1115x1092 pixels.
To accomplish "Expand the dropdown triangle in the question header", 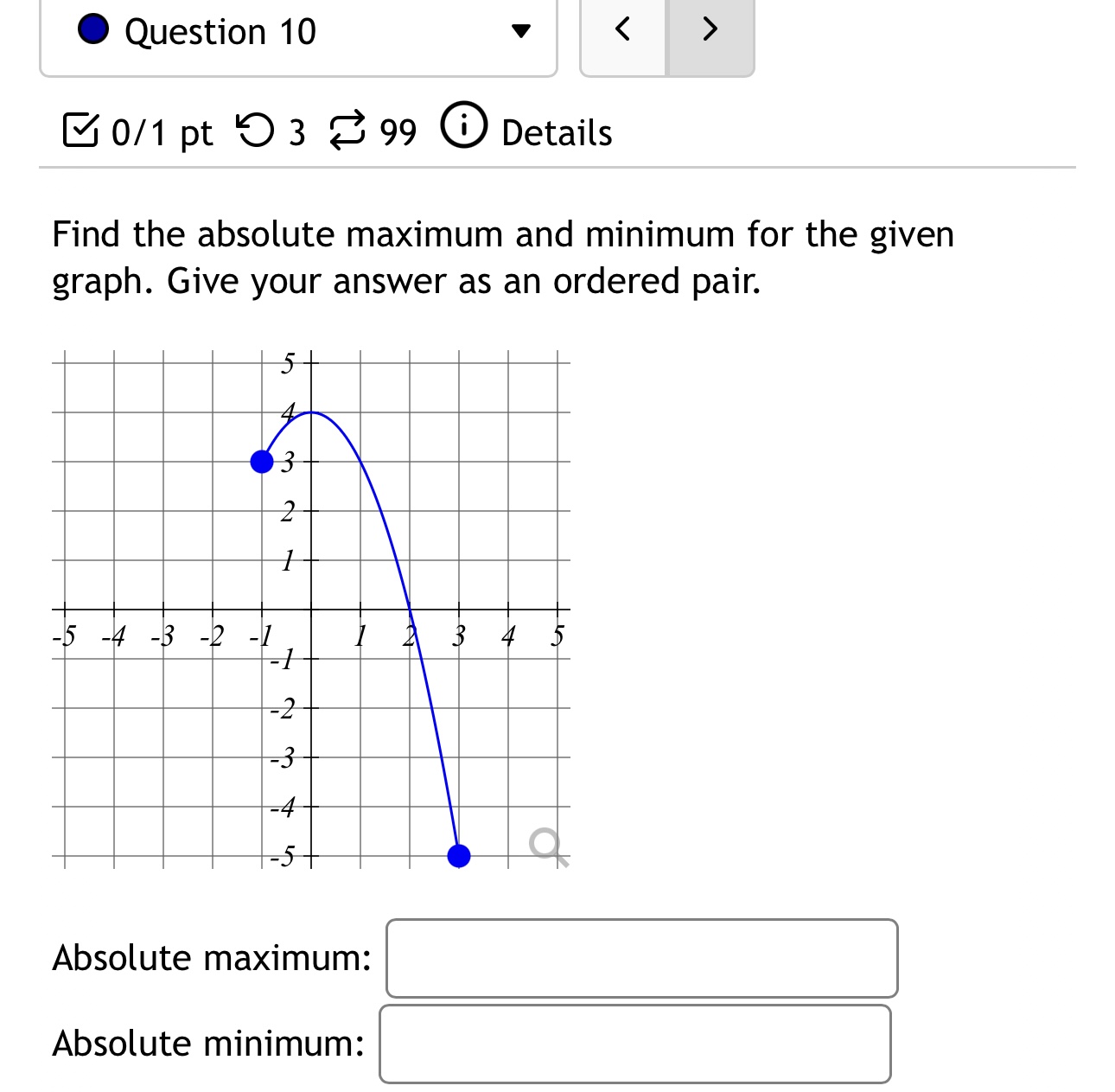I will [x=520, y=30].
